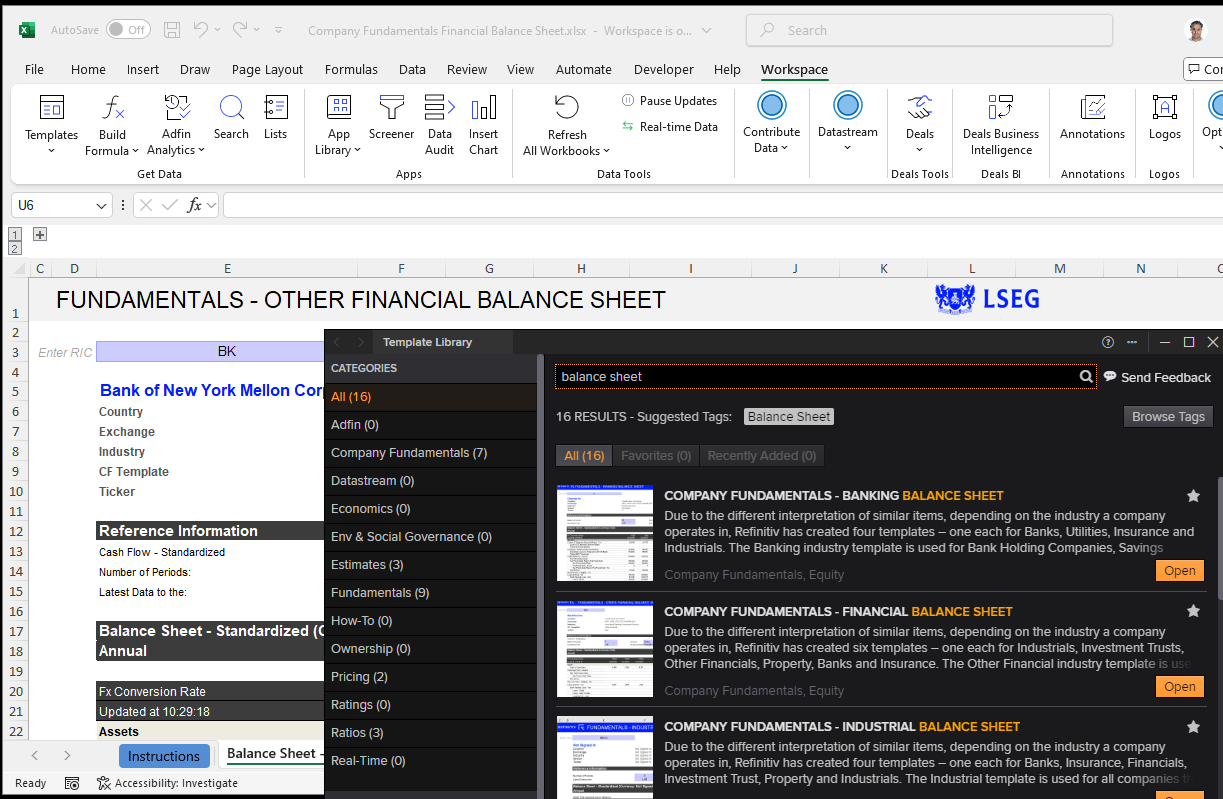
Task: Expand Datastream dropdown arrow
Action: (847, 148)
